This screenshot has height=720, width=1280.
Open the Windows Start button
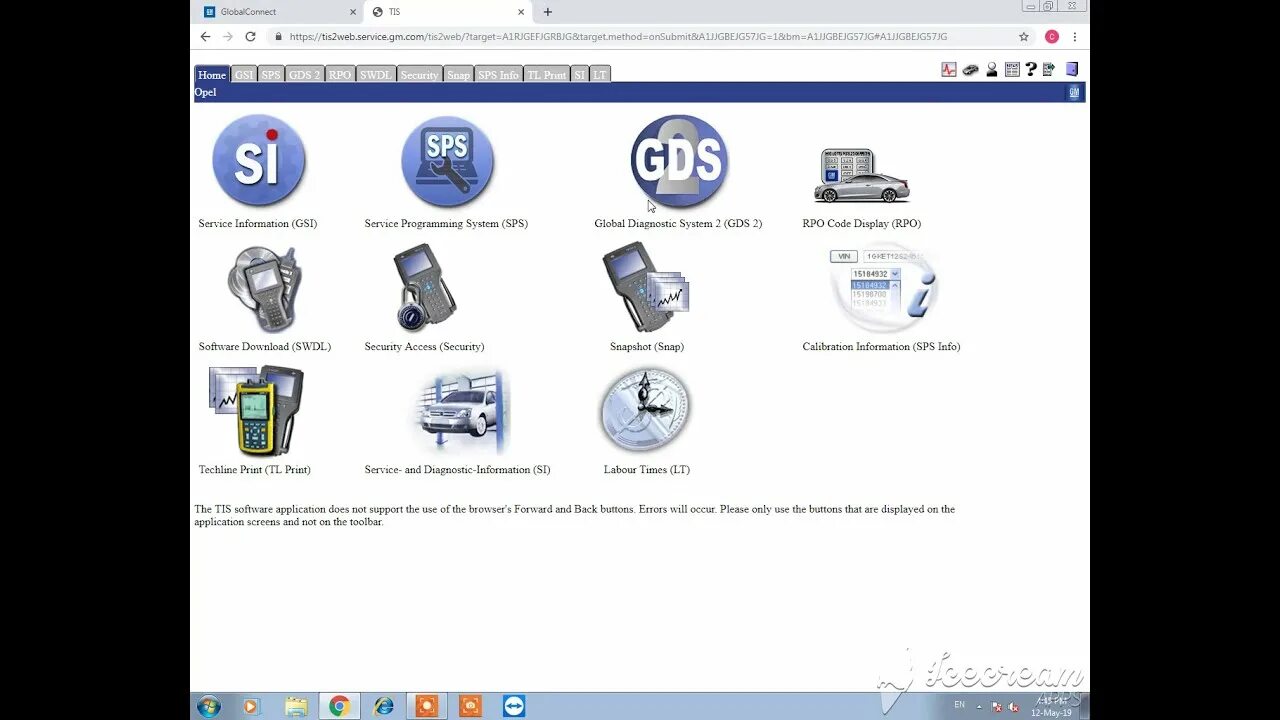[x=209, y=706]
